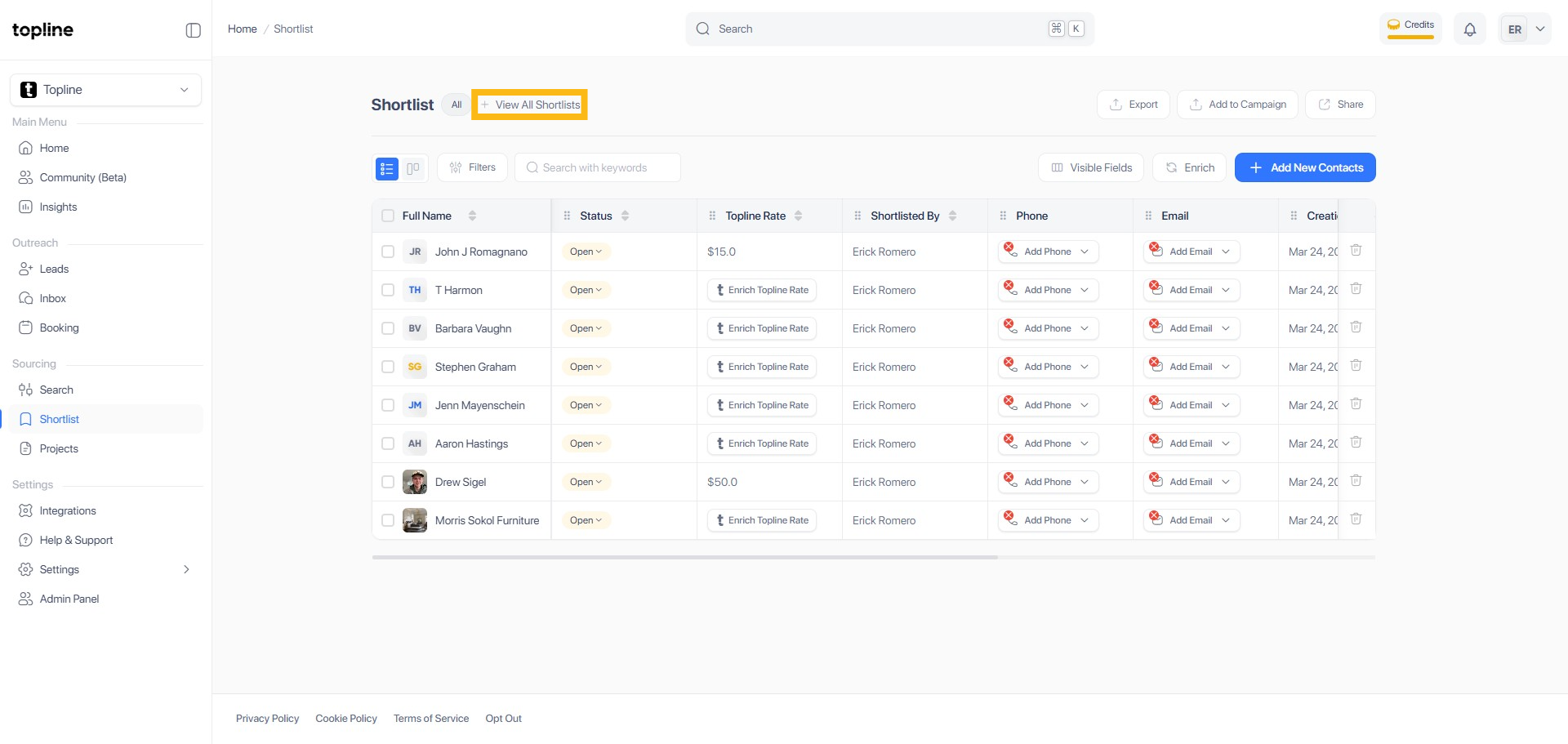Enrich Topline Rate for Jenn Mayenschein
Screen dimensions: 1568x744
(762, 405)
